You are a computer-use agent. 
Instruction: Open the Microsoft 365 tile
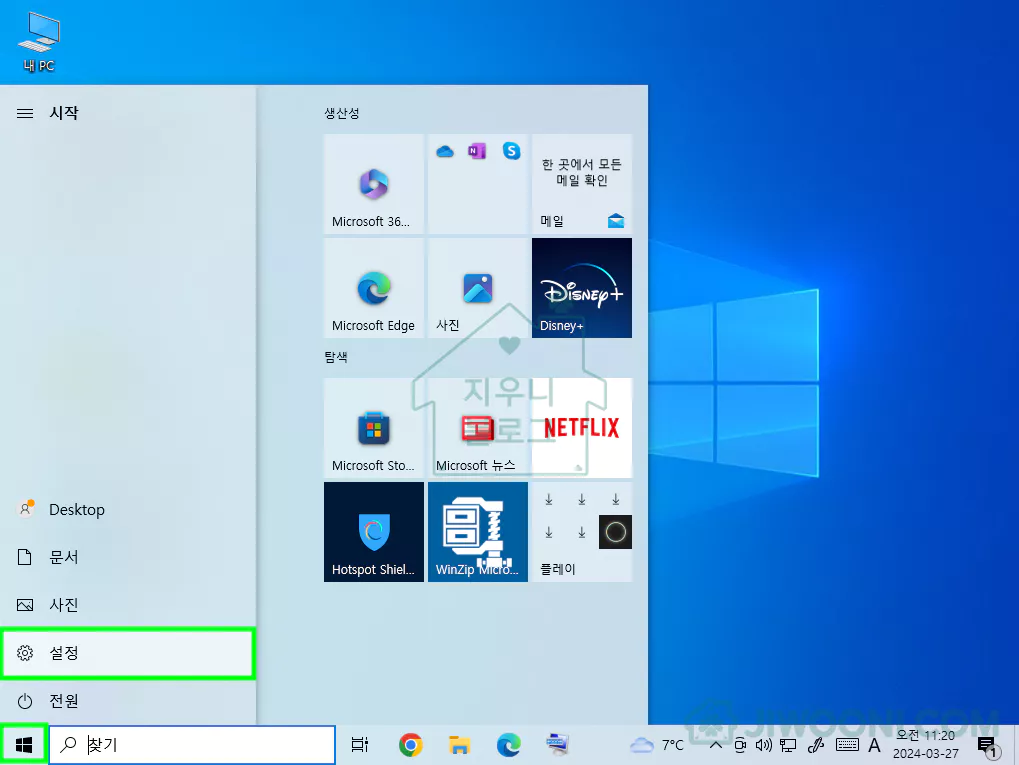click(x=373, y=184)
